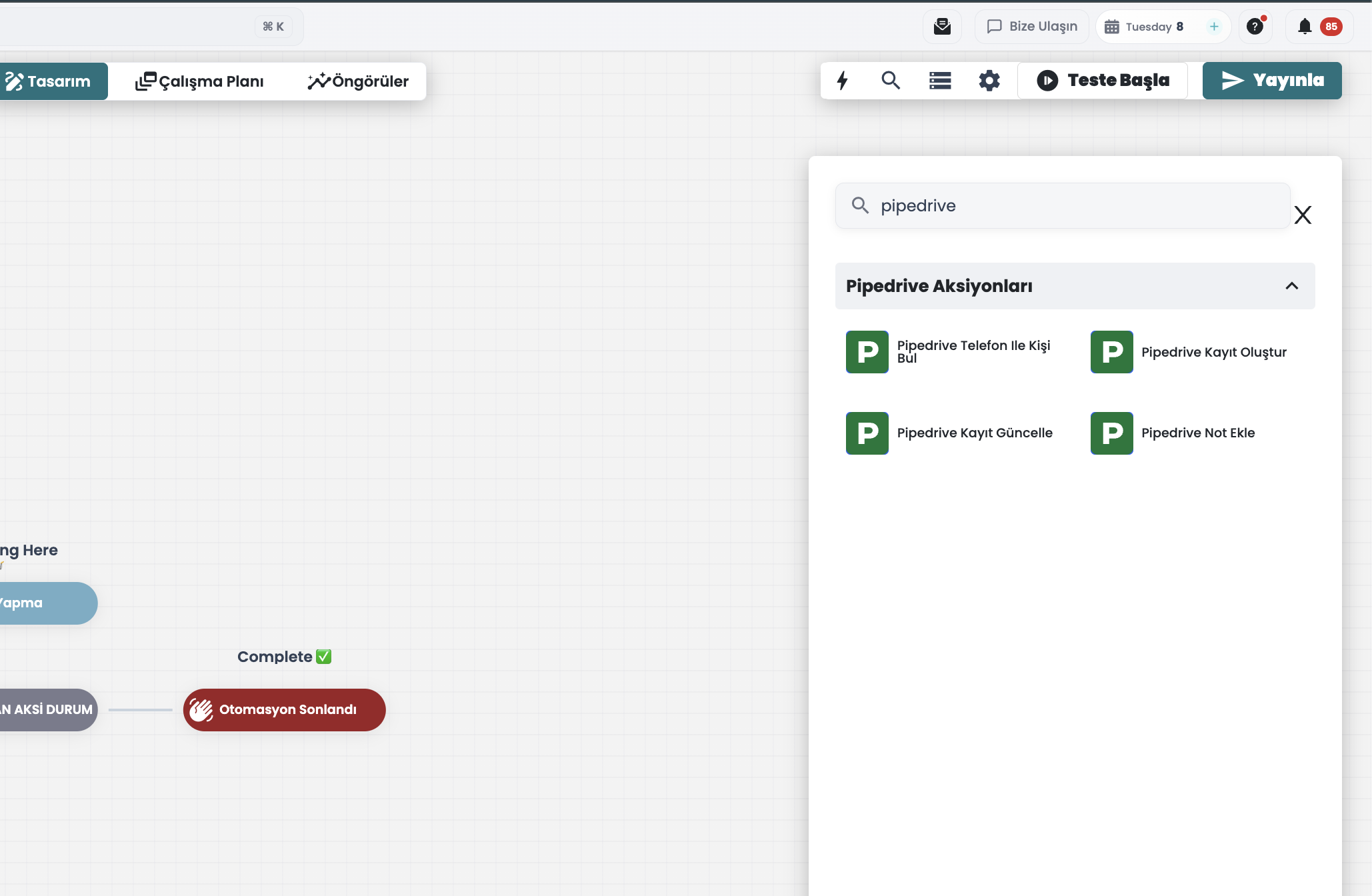Close the action panel with X
Image resolution: width=1372 pixels, height=896 pixels.
click(x=1303, y=215)
